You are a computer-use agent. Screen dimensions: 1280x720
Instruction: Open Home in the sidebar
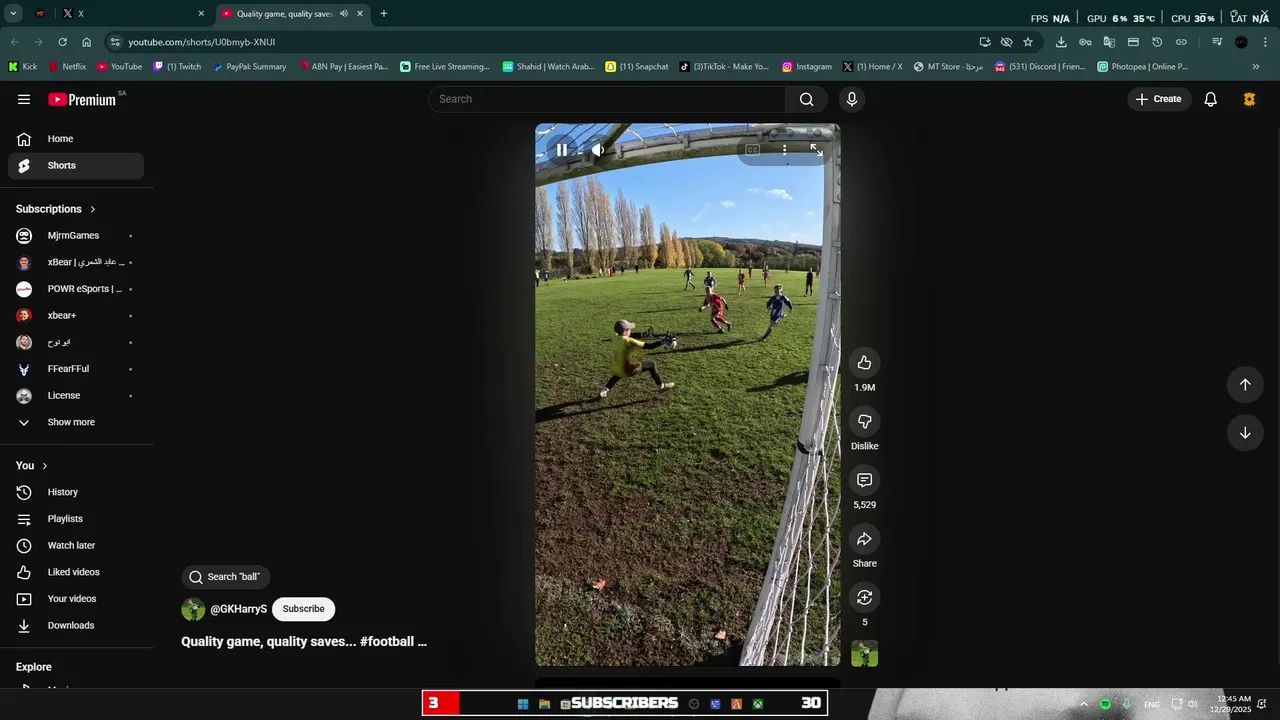(76, 139)
